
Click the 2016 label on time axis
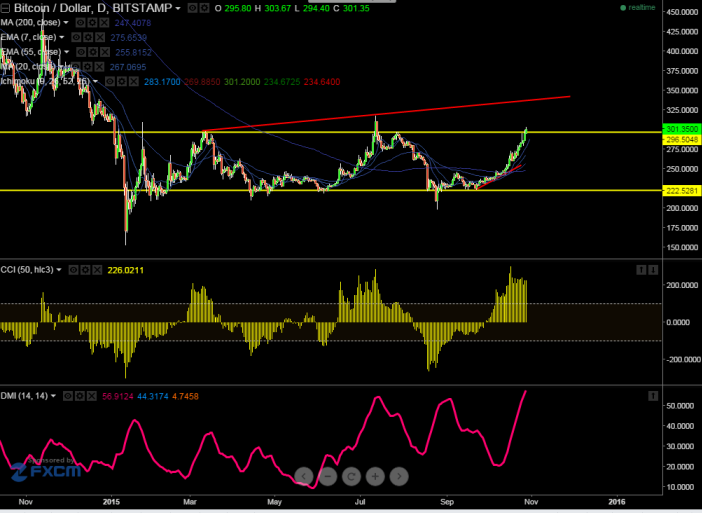[617, 502]
